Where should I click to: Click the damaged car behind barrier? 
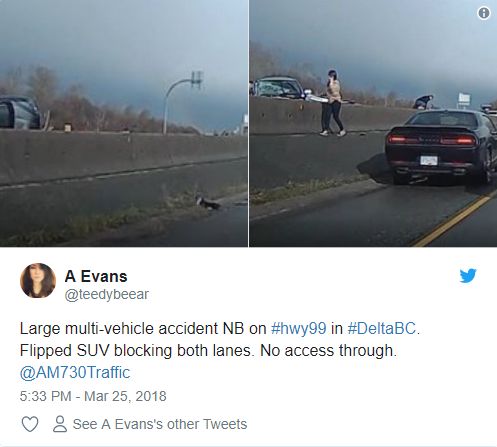[x=277, y=88]
